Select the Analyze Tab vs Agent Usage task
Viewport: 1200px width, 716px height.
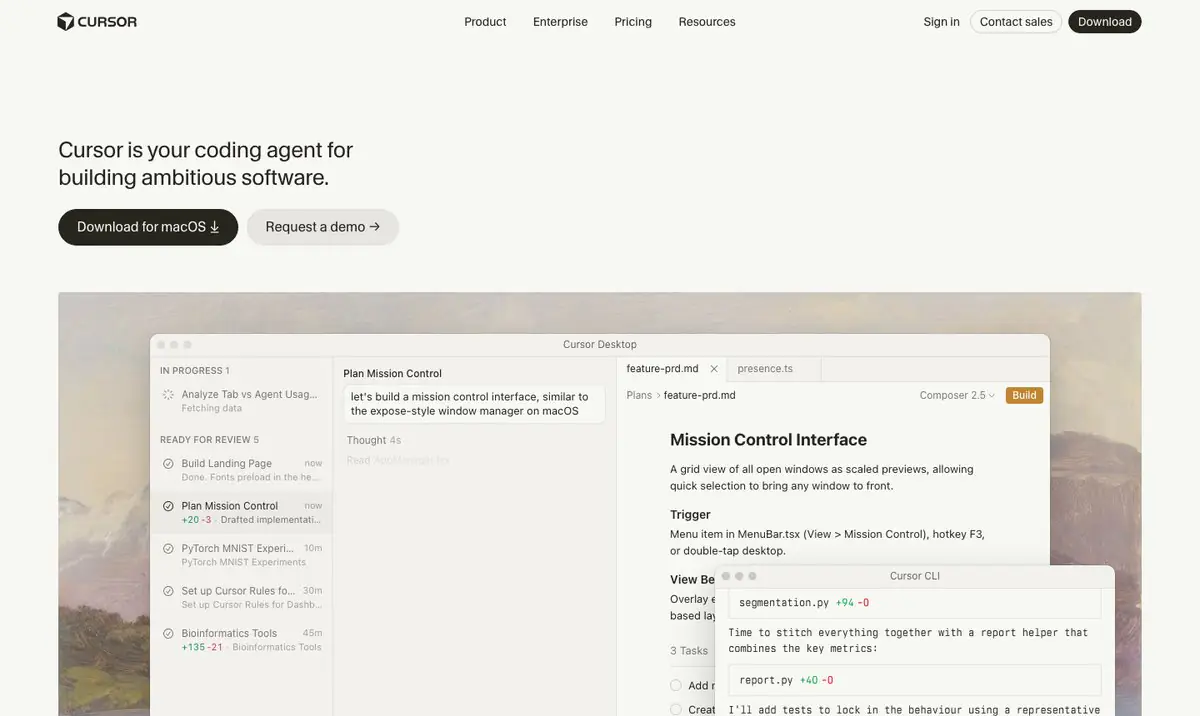tap(241, 401)
